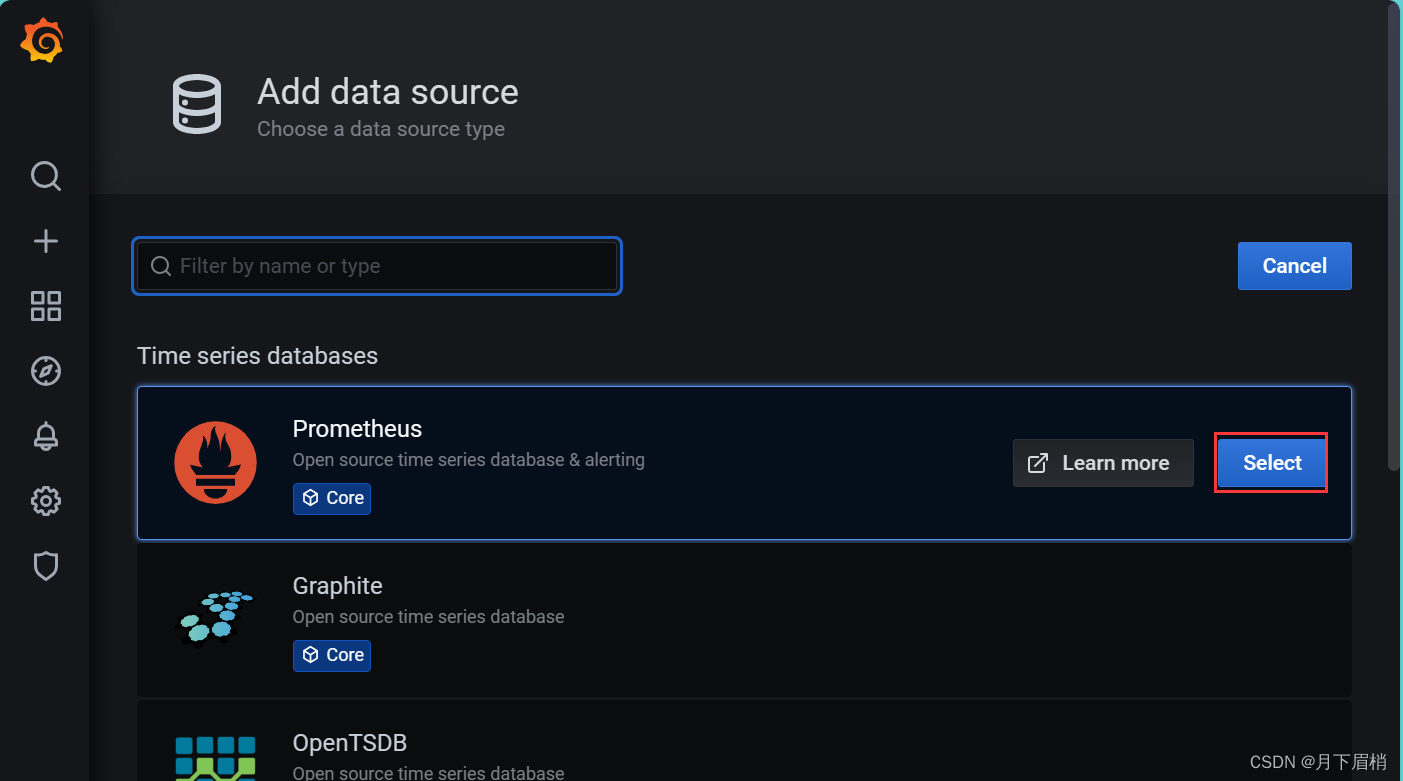Click external link icon in Learn more

1038,463
